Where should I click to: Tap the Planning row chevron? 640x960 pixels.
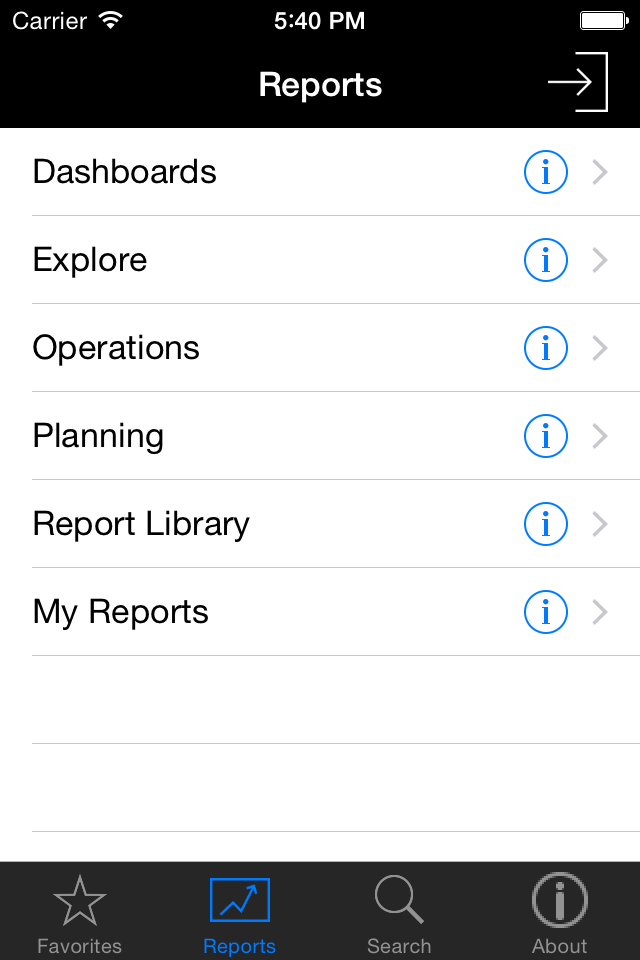click(x=600, y=436)
